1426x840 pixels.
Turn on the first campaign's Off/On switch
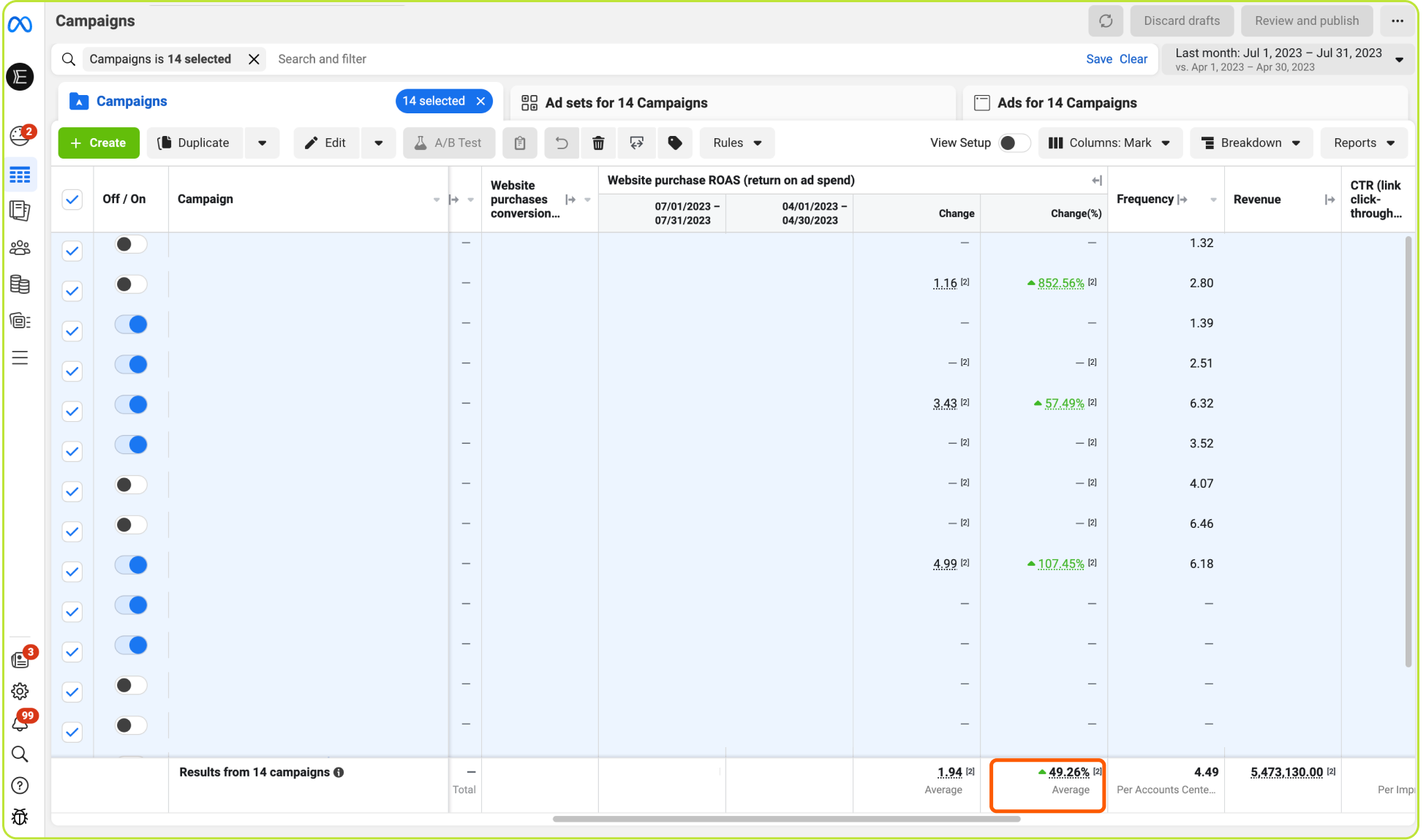[x=131, y=244]
